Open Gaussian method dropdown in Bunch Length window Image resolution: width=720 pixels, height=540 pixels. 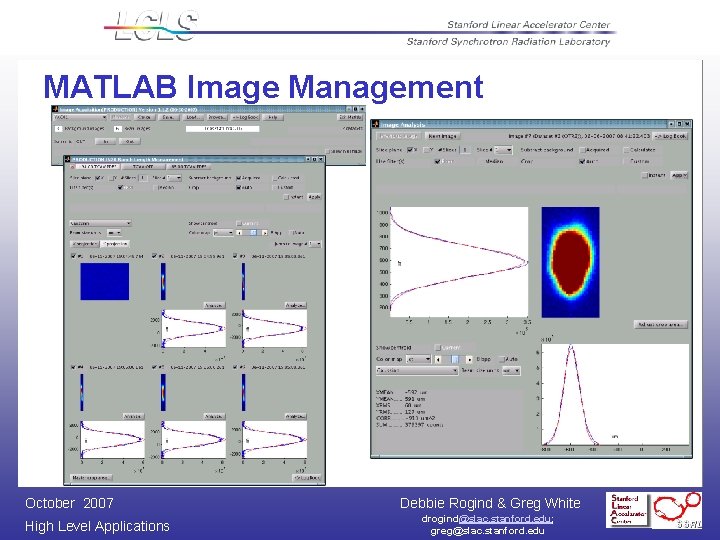100,223
